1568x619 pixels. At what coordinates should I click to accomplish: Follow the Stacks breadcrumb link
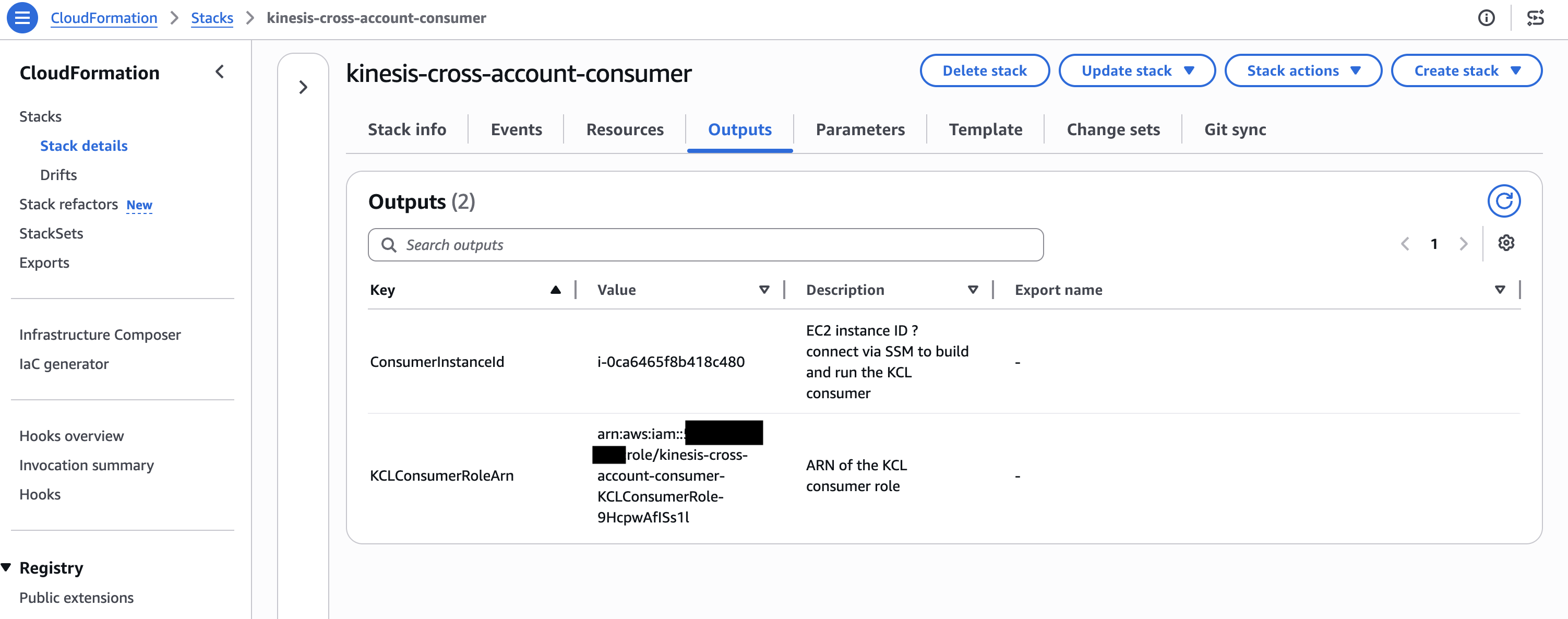212,18
